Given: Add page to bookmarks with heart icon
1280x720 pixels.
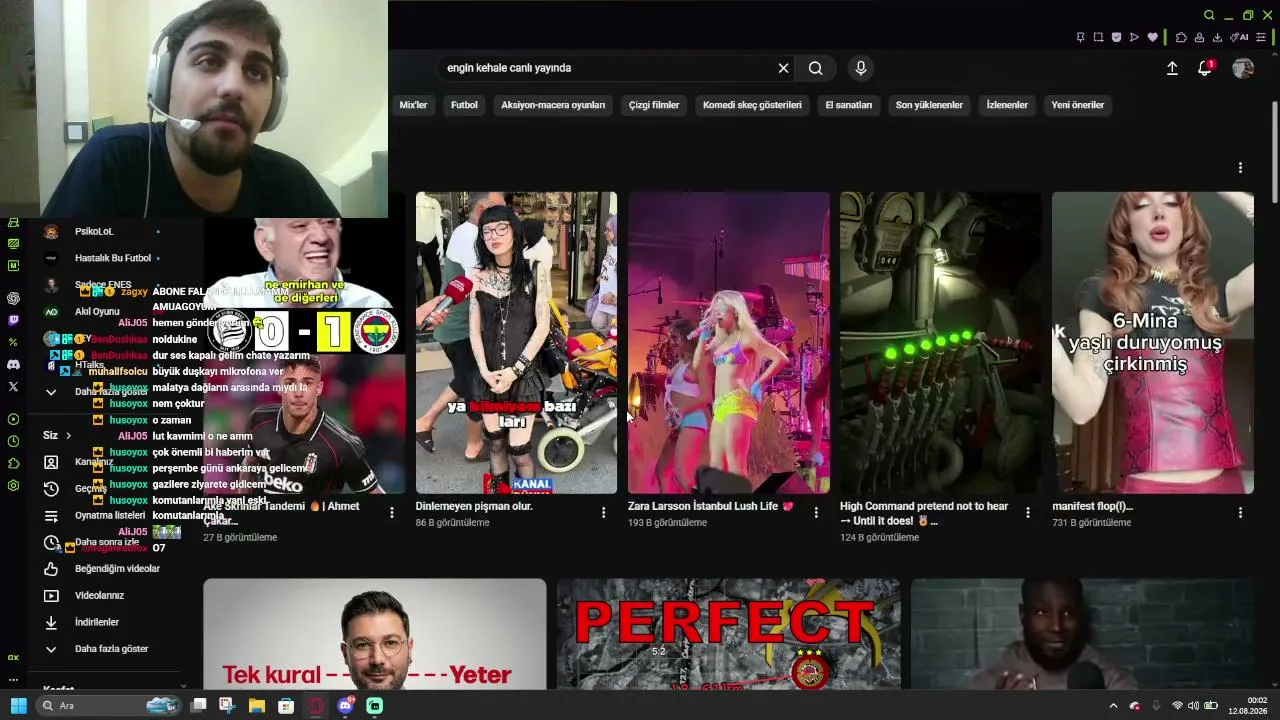Looking at the screenshot, I should (x=1152, y=38).
